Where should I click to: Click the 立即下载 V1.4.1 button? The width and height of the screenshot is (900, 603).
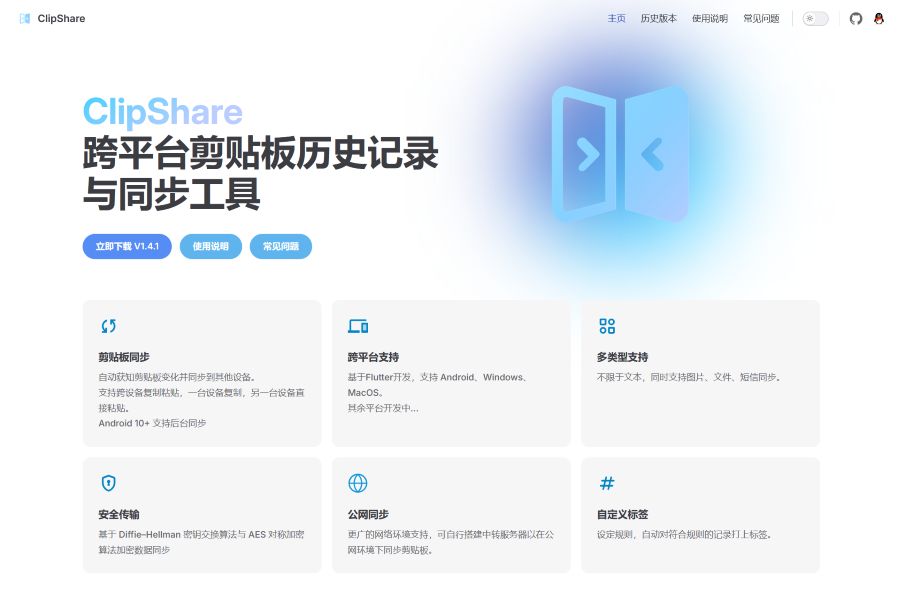click(127, 246)
